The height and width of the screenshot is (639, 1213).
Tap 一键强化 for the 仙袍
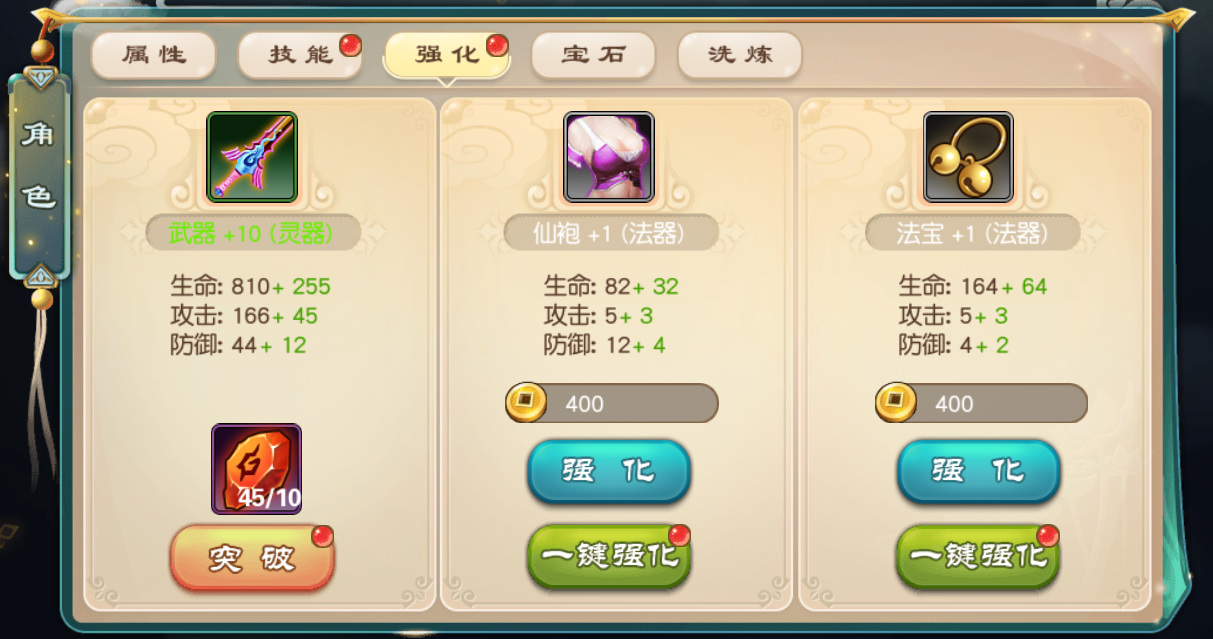tap(609, 557)
